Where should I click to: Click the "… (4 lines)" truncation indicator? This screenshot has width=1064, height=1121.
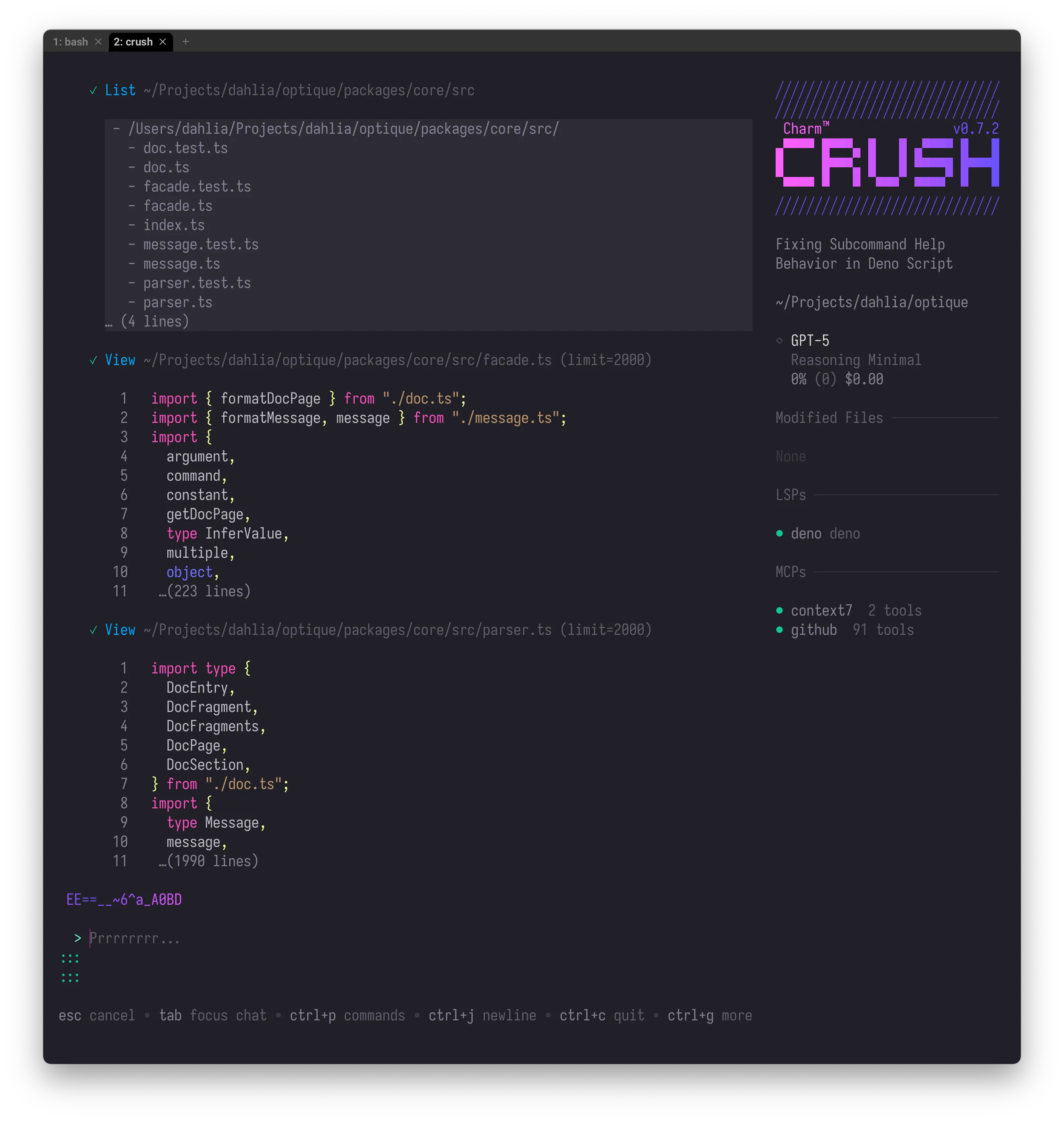(147, 322)
